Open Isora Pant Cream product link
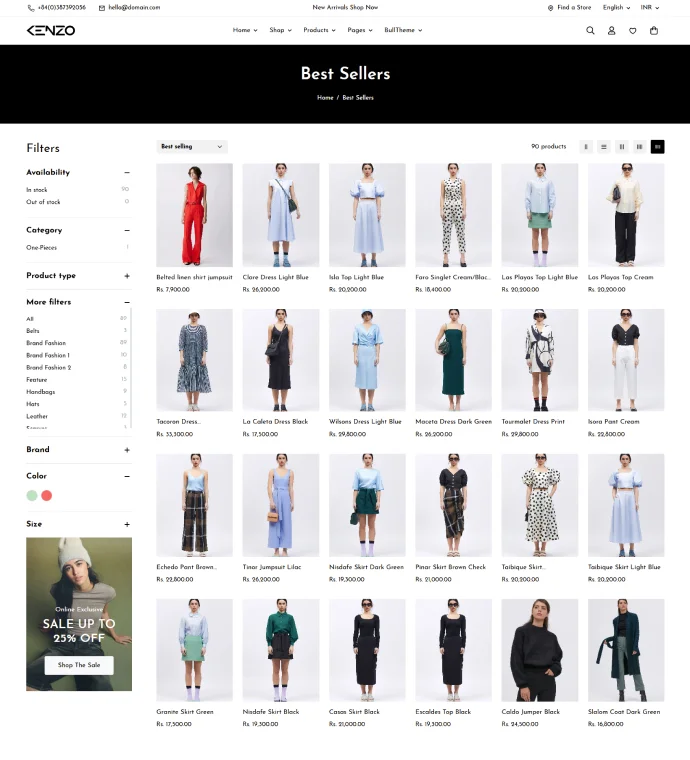This screenshot has width=690, height=760. coord(613,422)
